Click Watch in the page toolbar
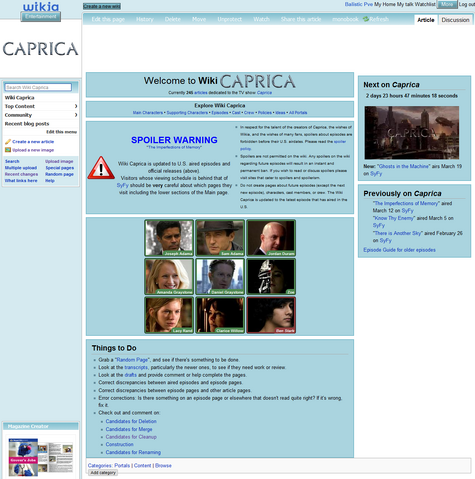Screen dimensions: 475x479 click(x=261, y=19)
